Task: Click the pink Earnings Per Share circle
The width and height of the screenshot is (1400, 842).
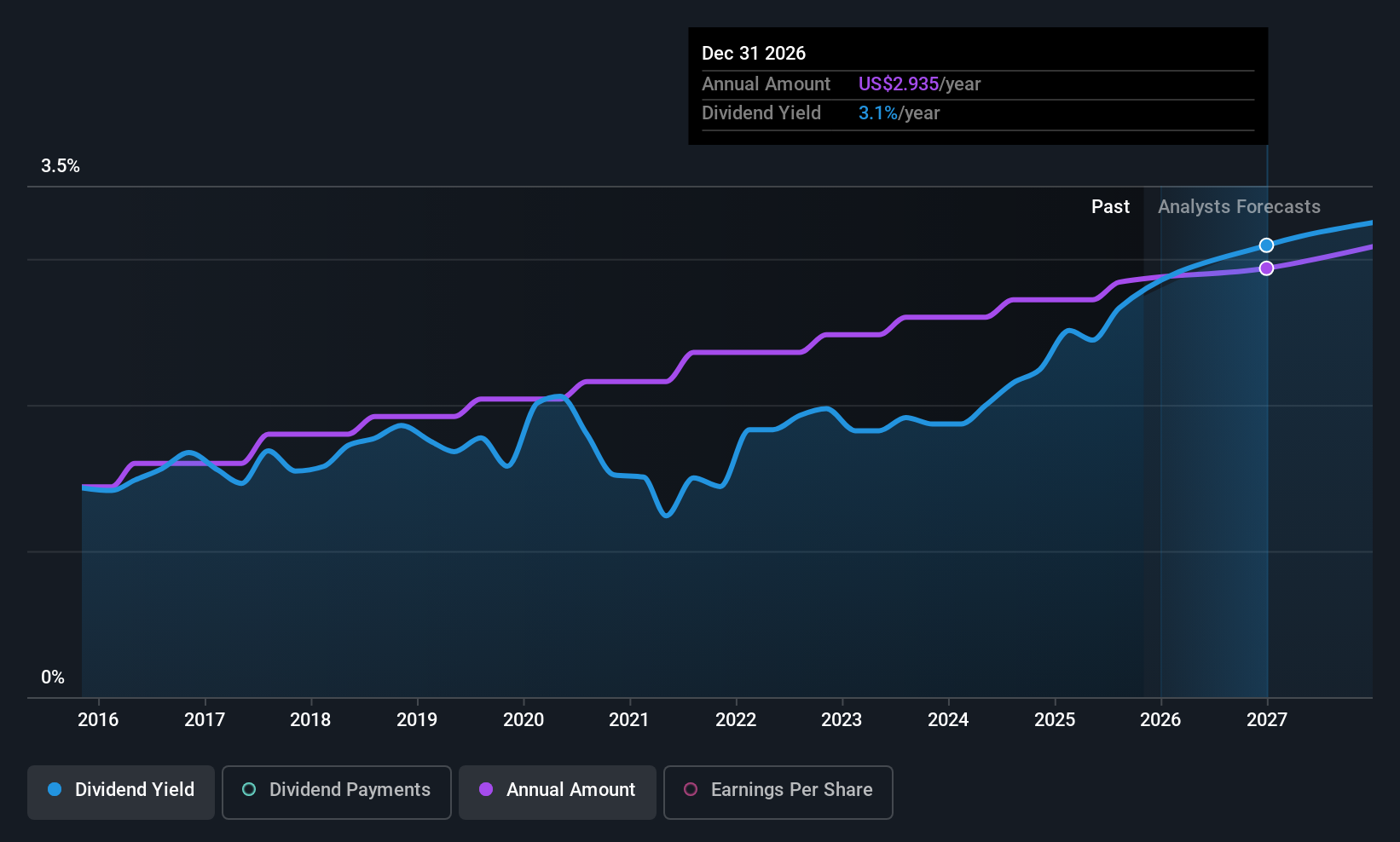Action: [x=691, y=789]
